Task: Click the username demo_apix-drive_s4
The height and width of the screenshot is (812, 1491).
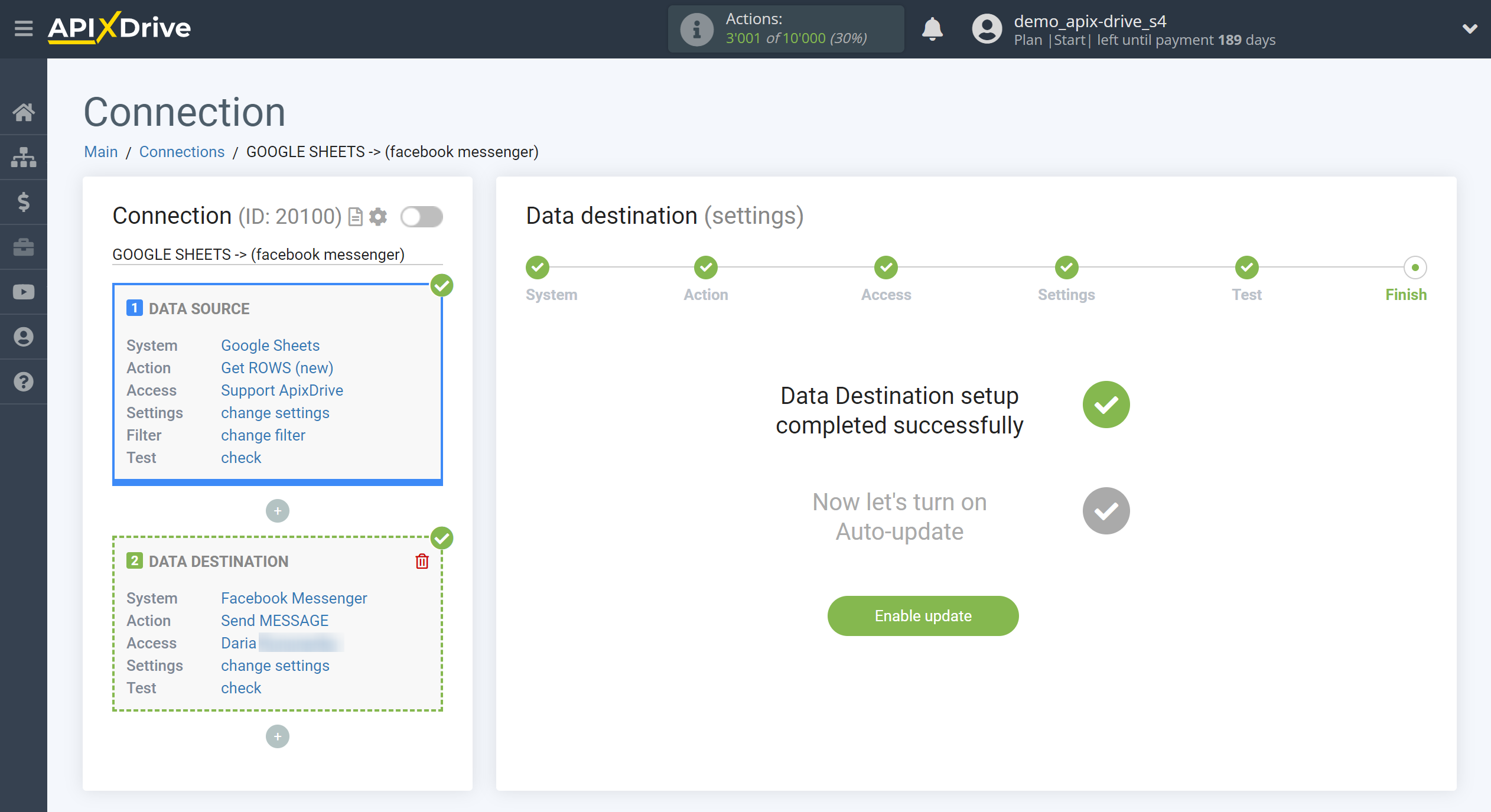Action: coord(1090,21)
